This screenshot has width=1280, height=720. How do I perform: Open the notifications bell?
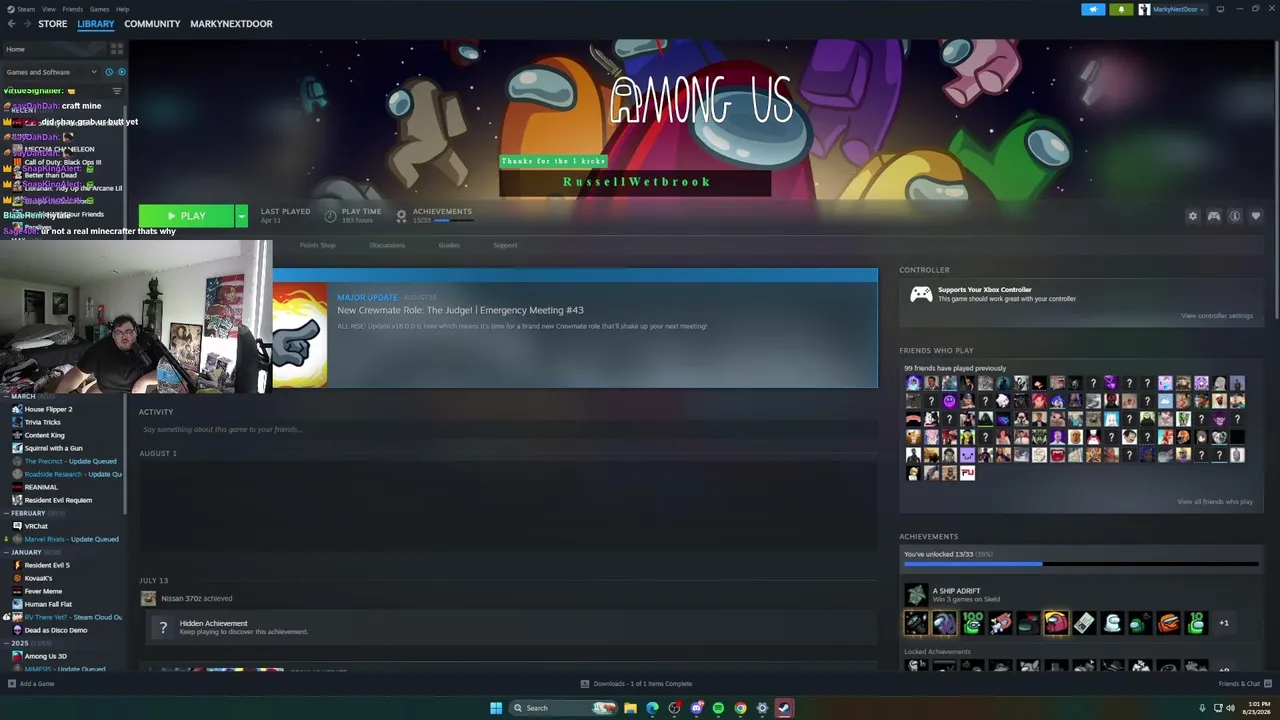pos(1120,9)
